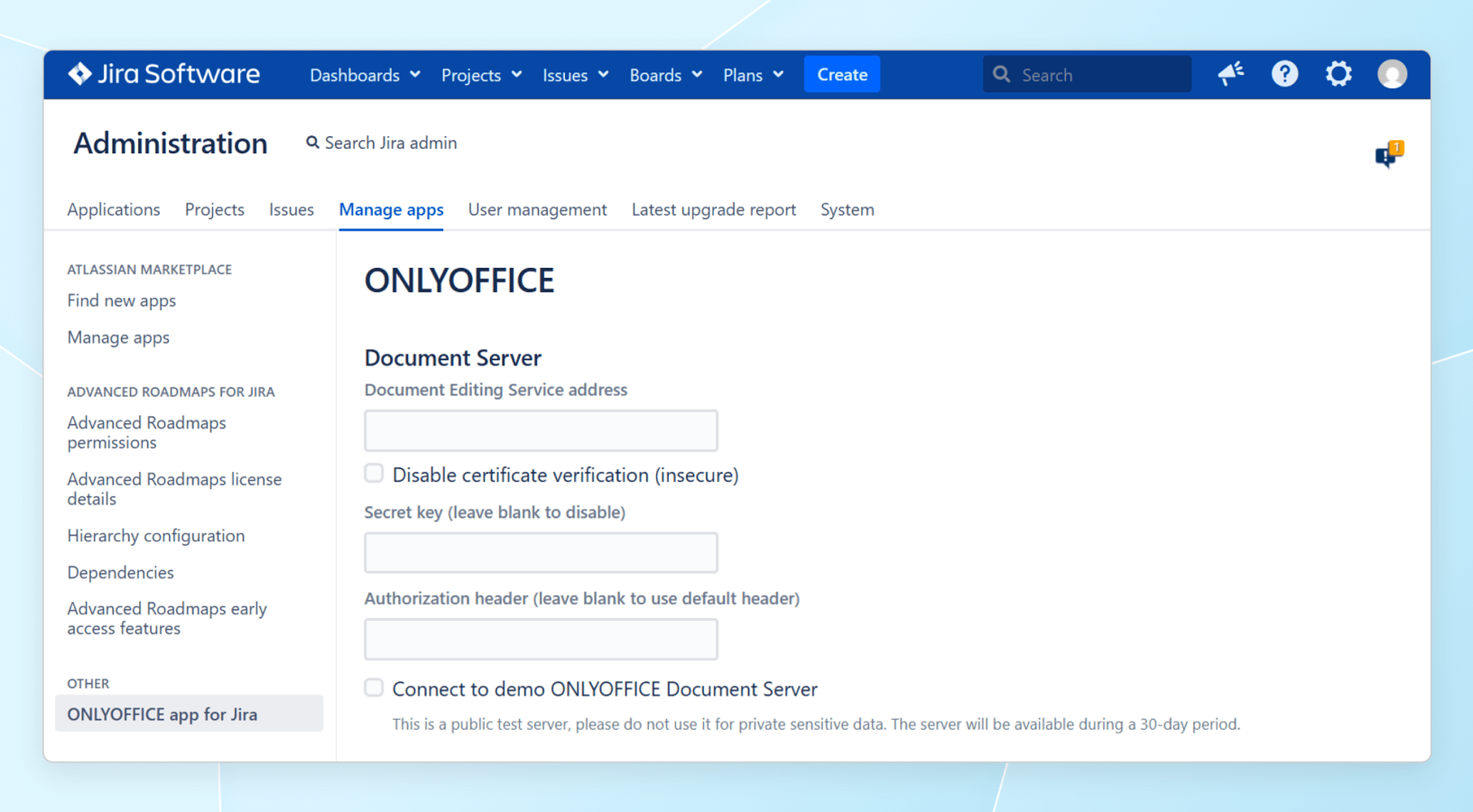Open the user profile avatar
Screen dimensions: 1473x812
tap(1392, 74)
